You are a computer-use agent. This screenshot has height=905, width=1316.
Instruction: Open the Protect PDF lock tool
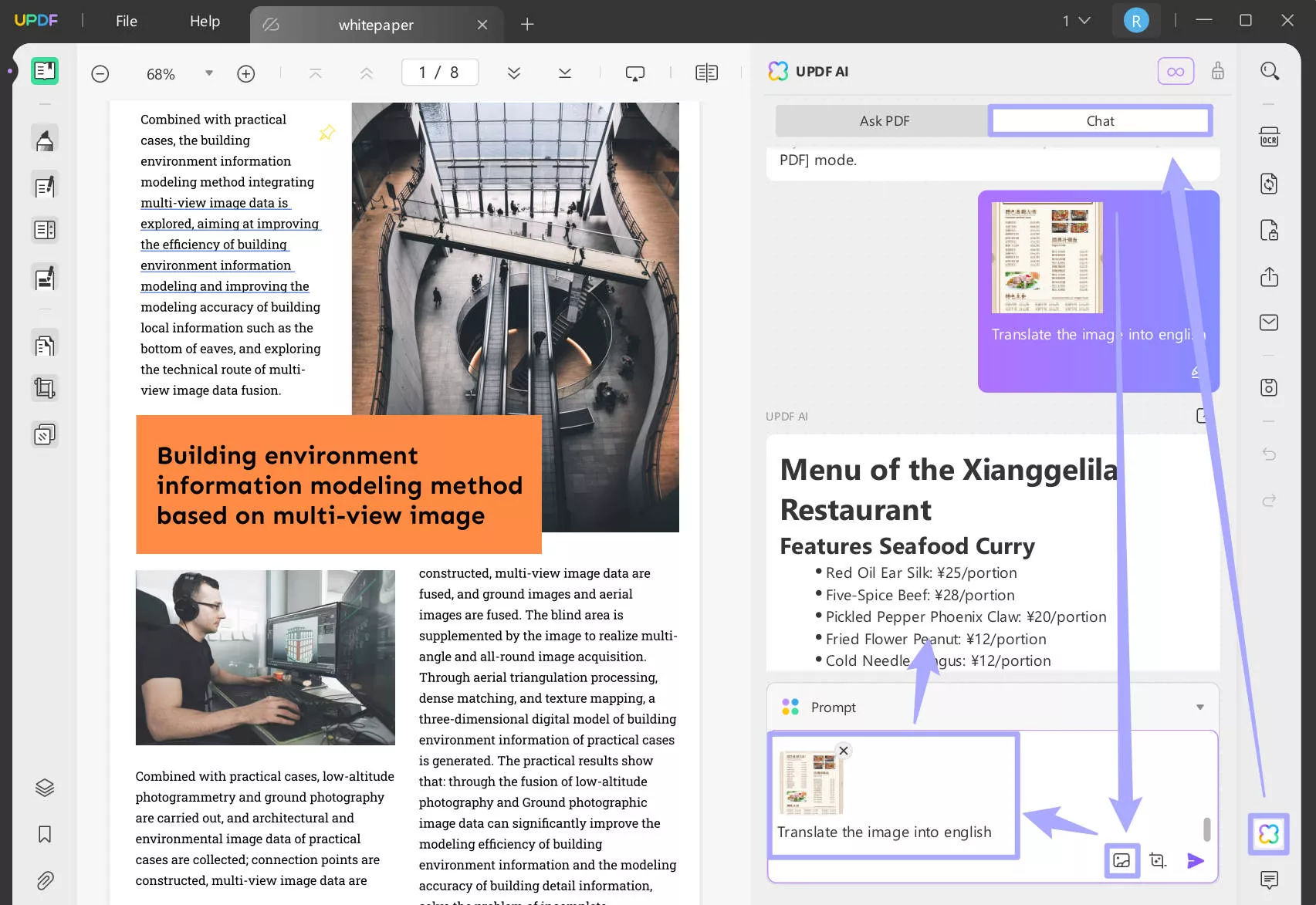point(1270,230)
